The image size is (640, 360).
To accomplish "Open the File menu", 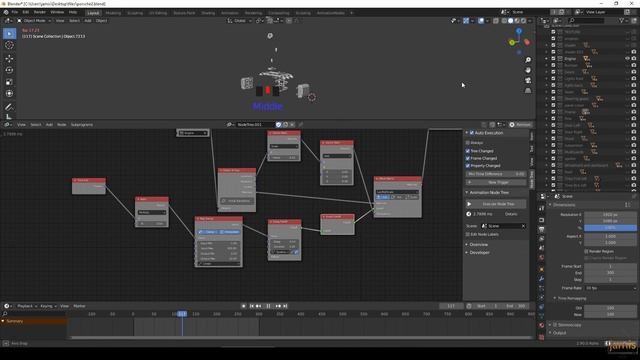I will [15, 13].
